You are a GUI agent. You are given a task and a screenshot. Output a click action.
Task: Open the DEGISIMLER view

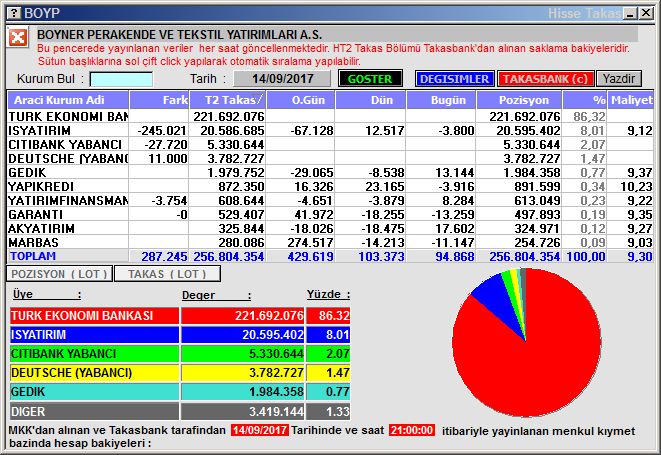tap(454, 79)
